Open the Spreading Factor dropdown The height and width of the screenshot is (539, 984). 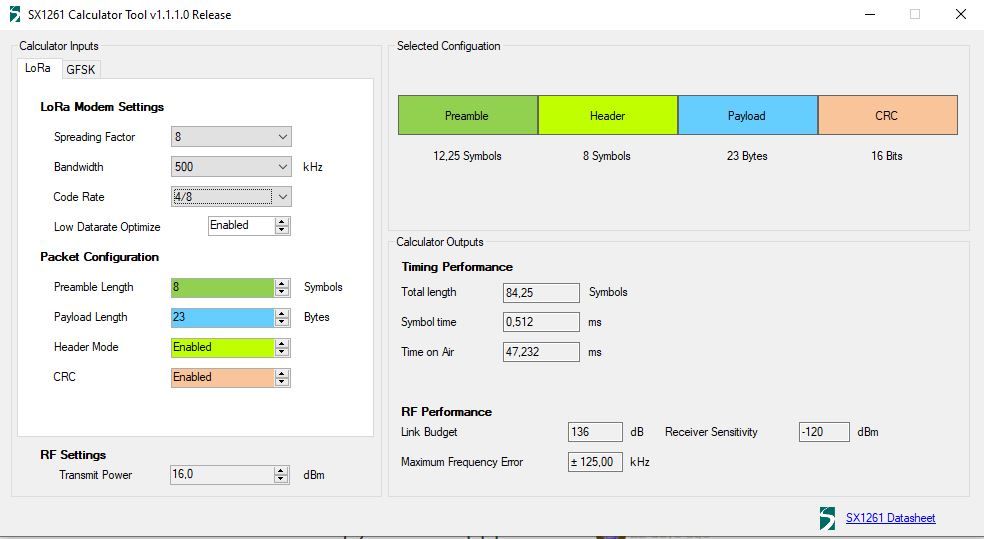pyautogui.click(x=231, y=136)
